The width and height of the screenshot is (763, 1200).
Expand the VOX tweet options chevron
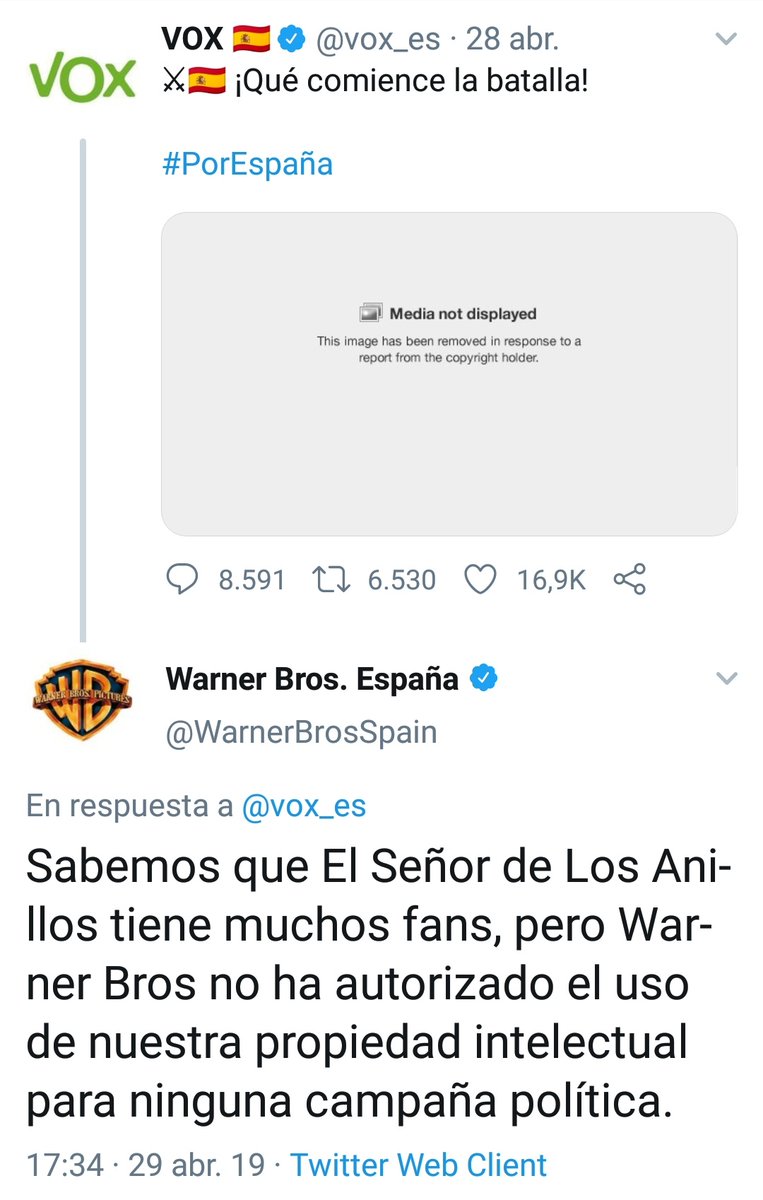(x=727, y=40)
